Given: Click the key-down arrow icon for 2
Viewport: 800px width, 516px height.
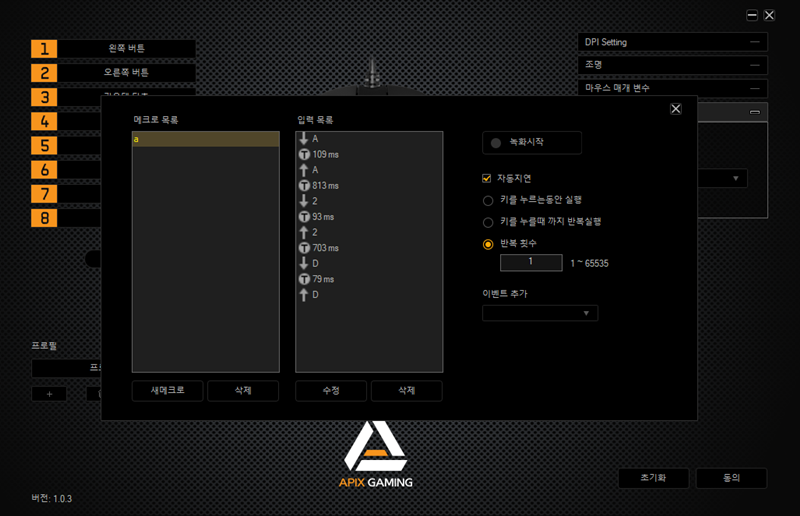Looking at the screenshot, I should [304, 201].
